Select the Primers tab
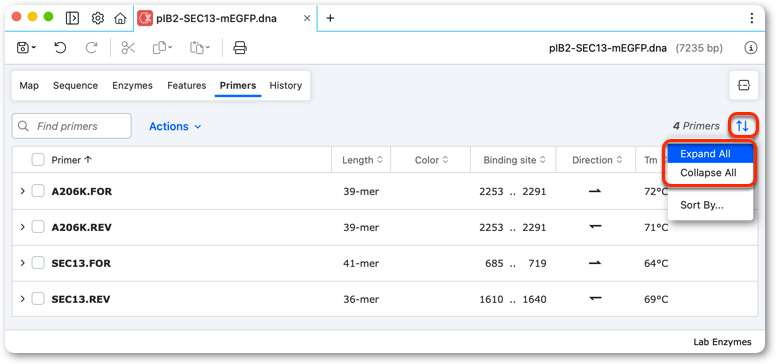Screen dimensions: 776x364 point(238,86)
